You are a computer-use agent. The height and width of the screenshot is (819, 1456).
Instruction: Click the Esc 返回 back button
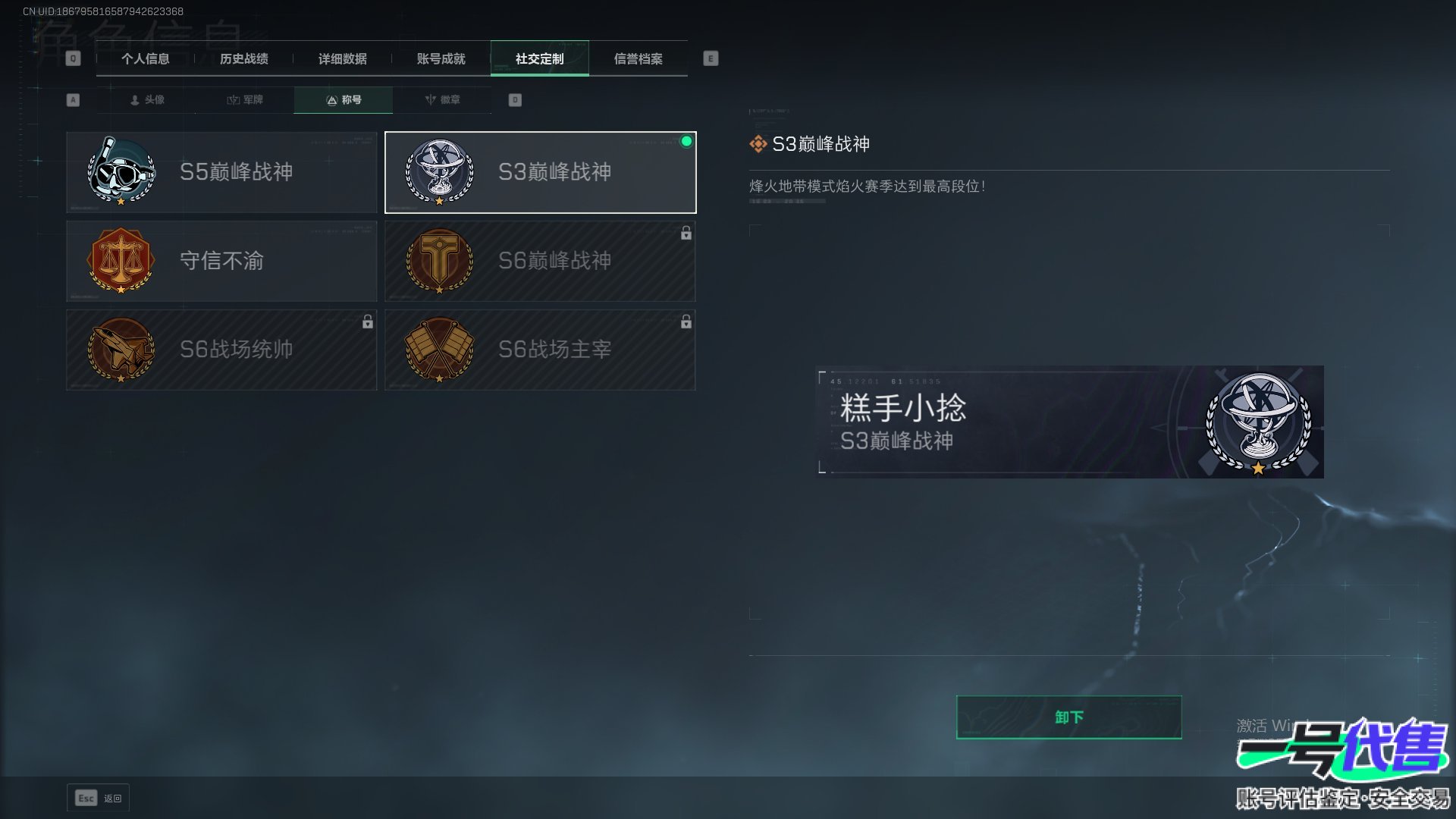[98, 798]
